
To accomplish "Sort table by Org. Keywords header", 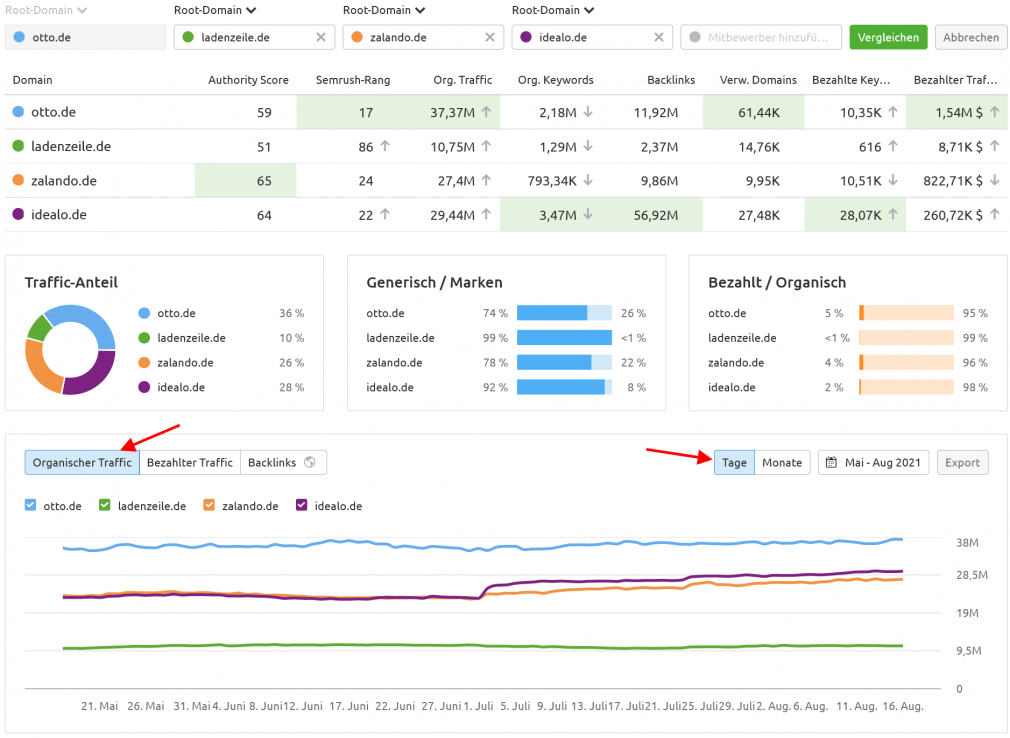I will (556, 80).
